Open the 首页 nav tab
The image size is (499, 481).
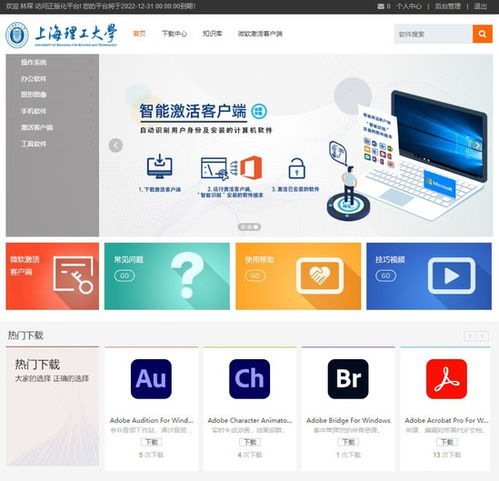tap(139, 34)
